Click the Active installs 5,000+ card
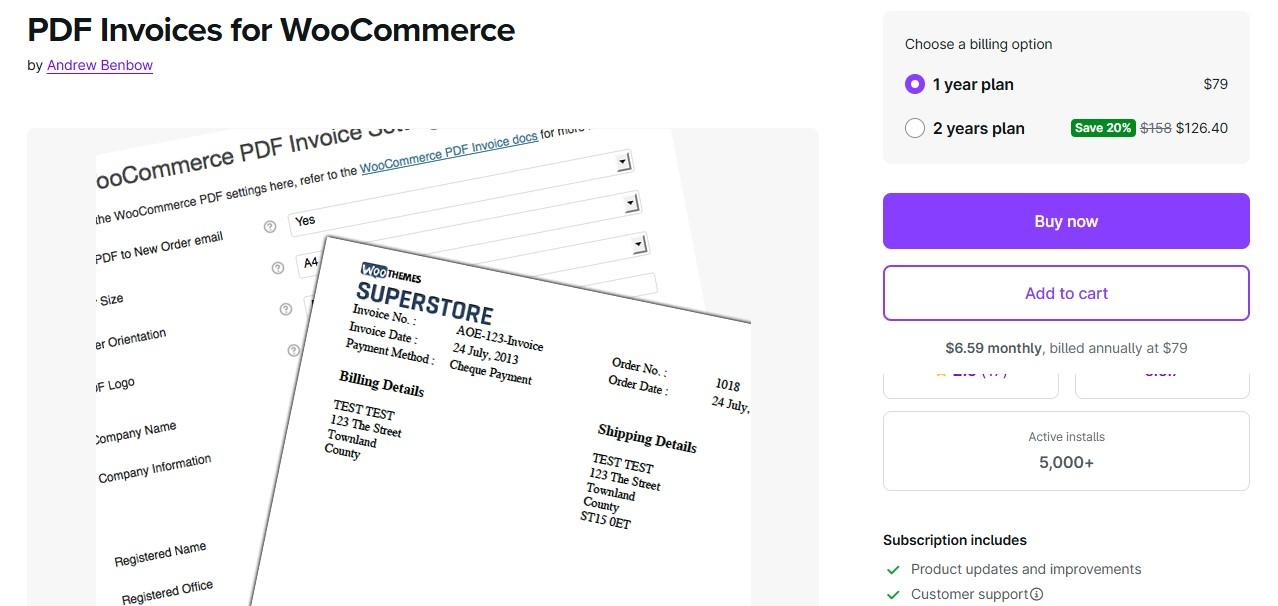Viewport: 1278px width, 606px height. 1066,451
